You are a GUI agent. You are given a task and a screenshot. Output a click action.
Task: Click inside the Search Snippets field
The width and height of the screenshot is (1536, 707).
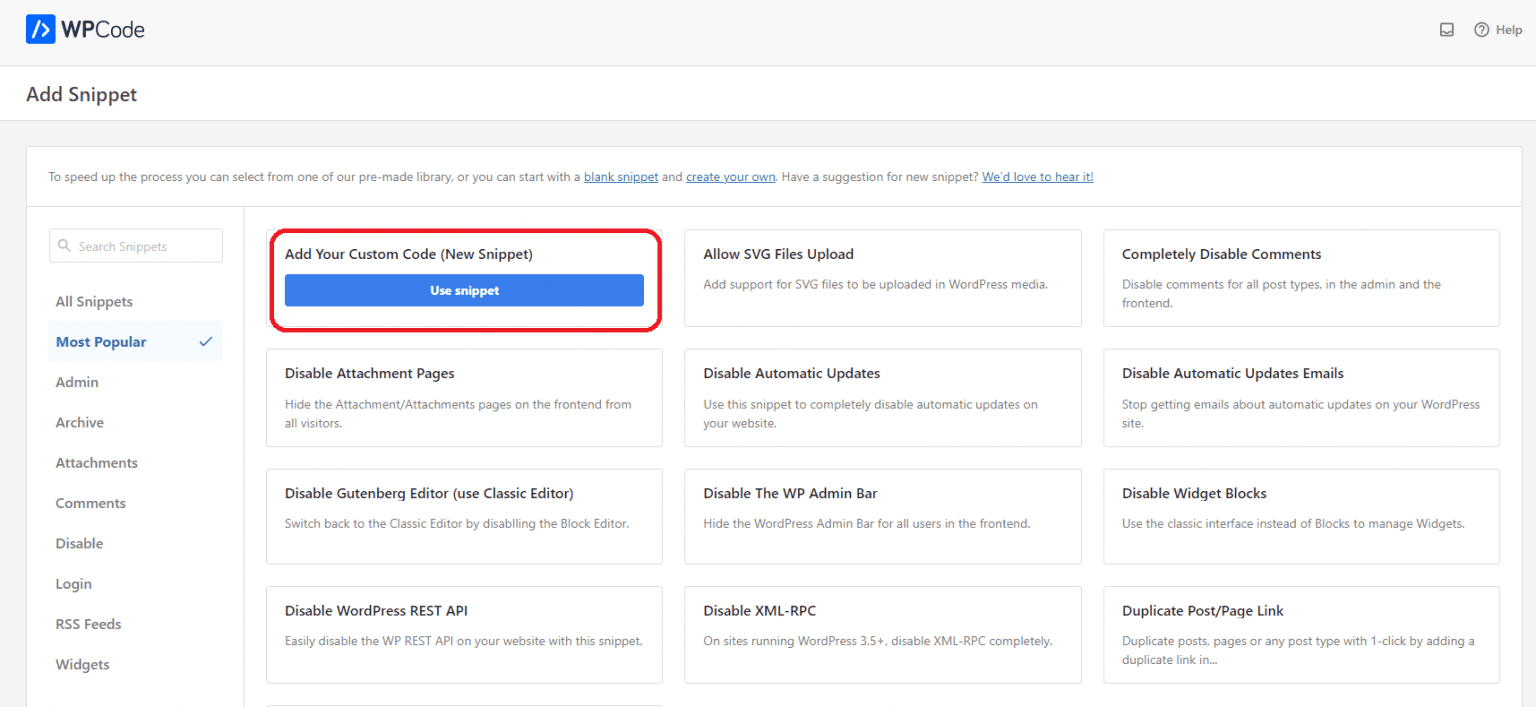click(x=135, y=245)
